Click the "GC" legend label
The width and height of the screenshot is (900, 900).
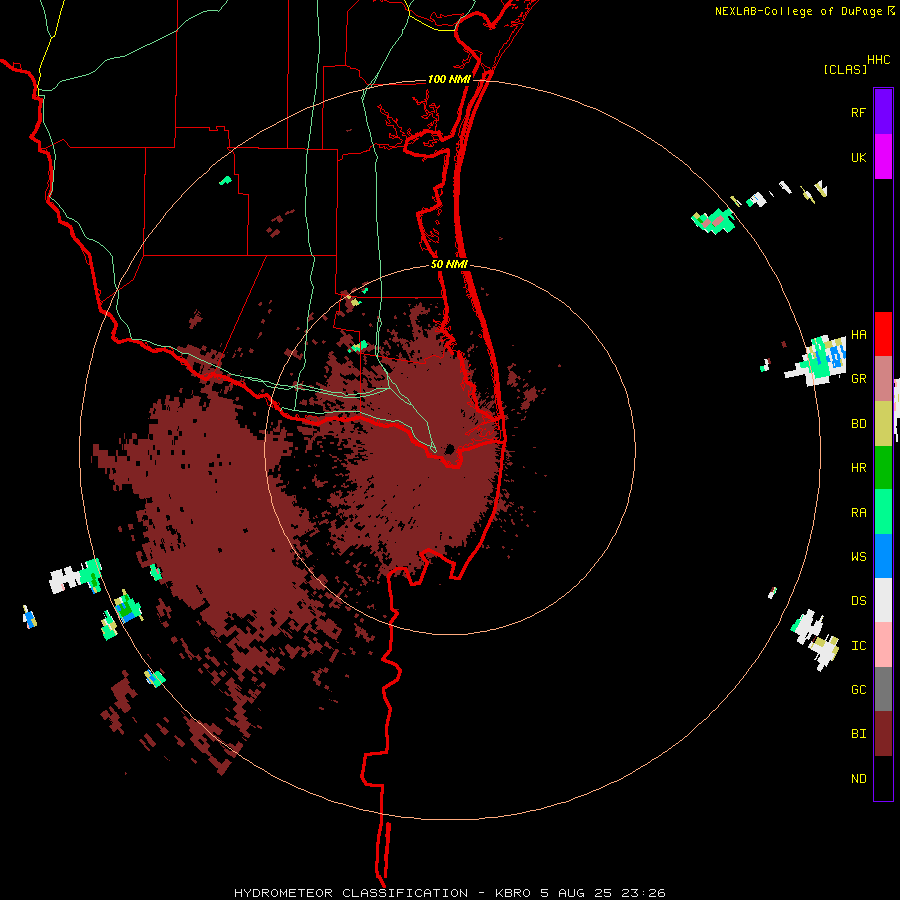[x=858, y=690]
